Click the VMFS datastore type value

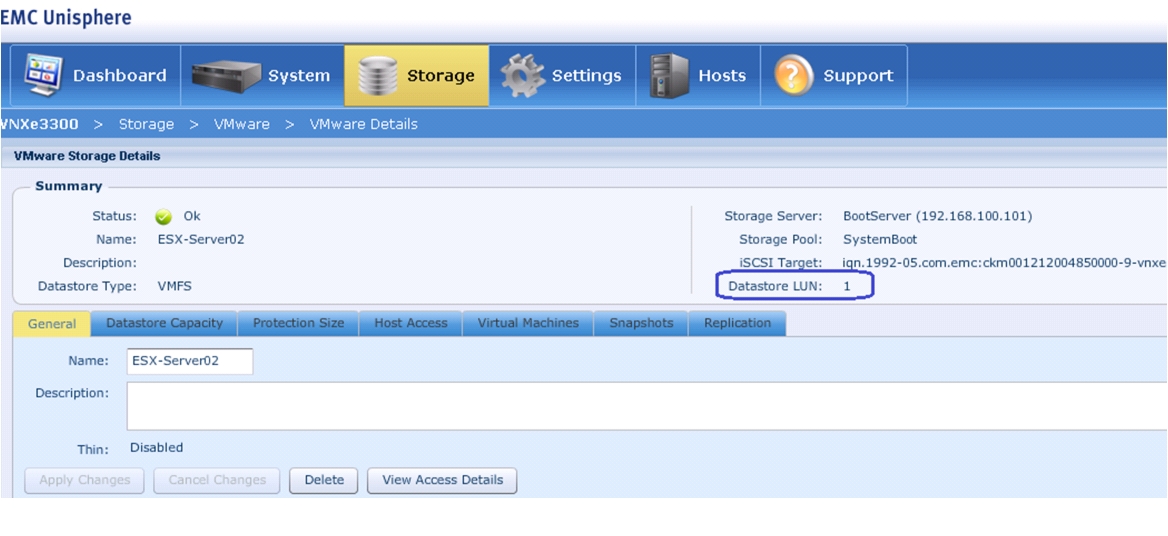tap(175, 286)
